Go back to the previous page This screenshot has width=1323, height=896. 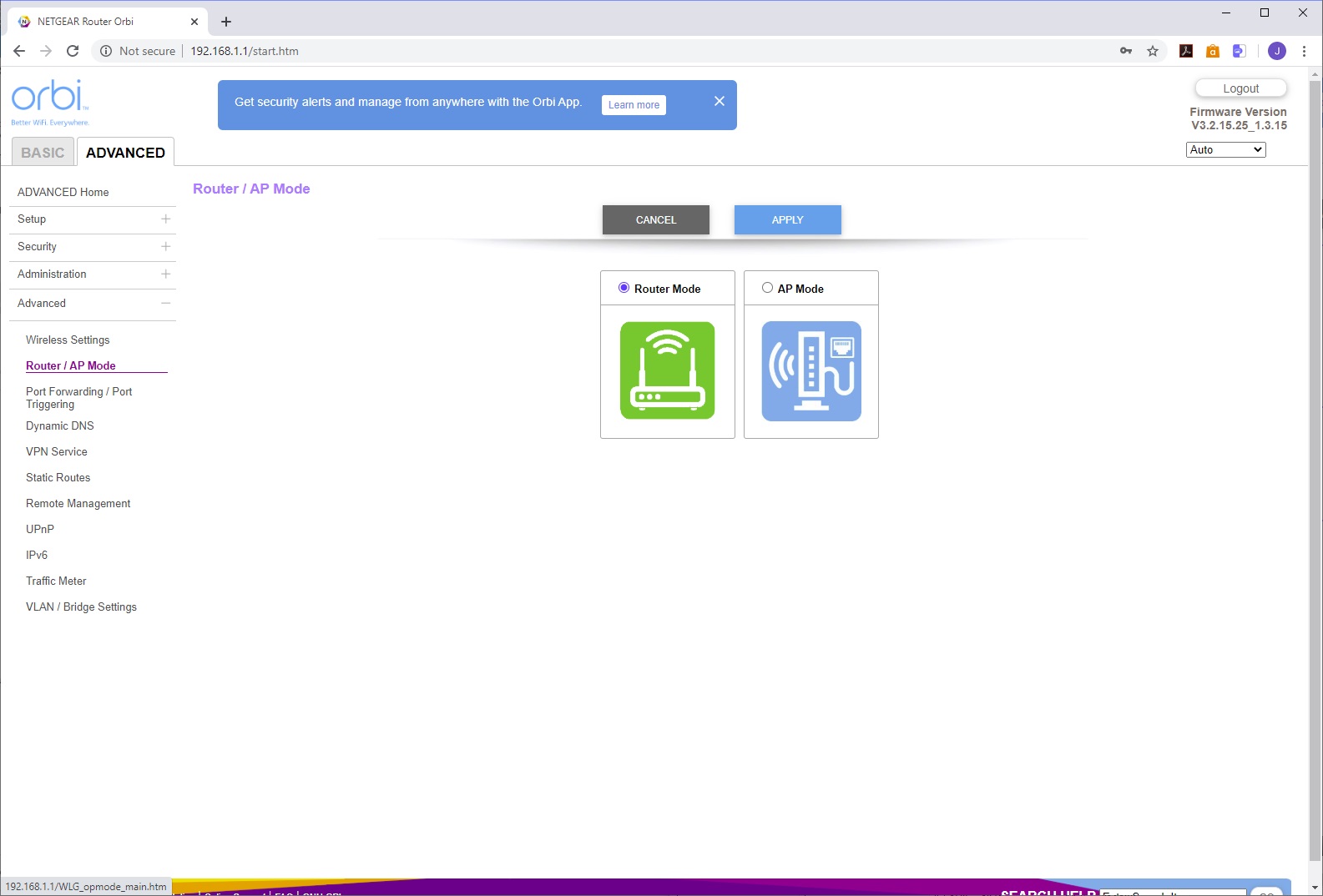(19, 51)
